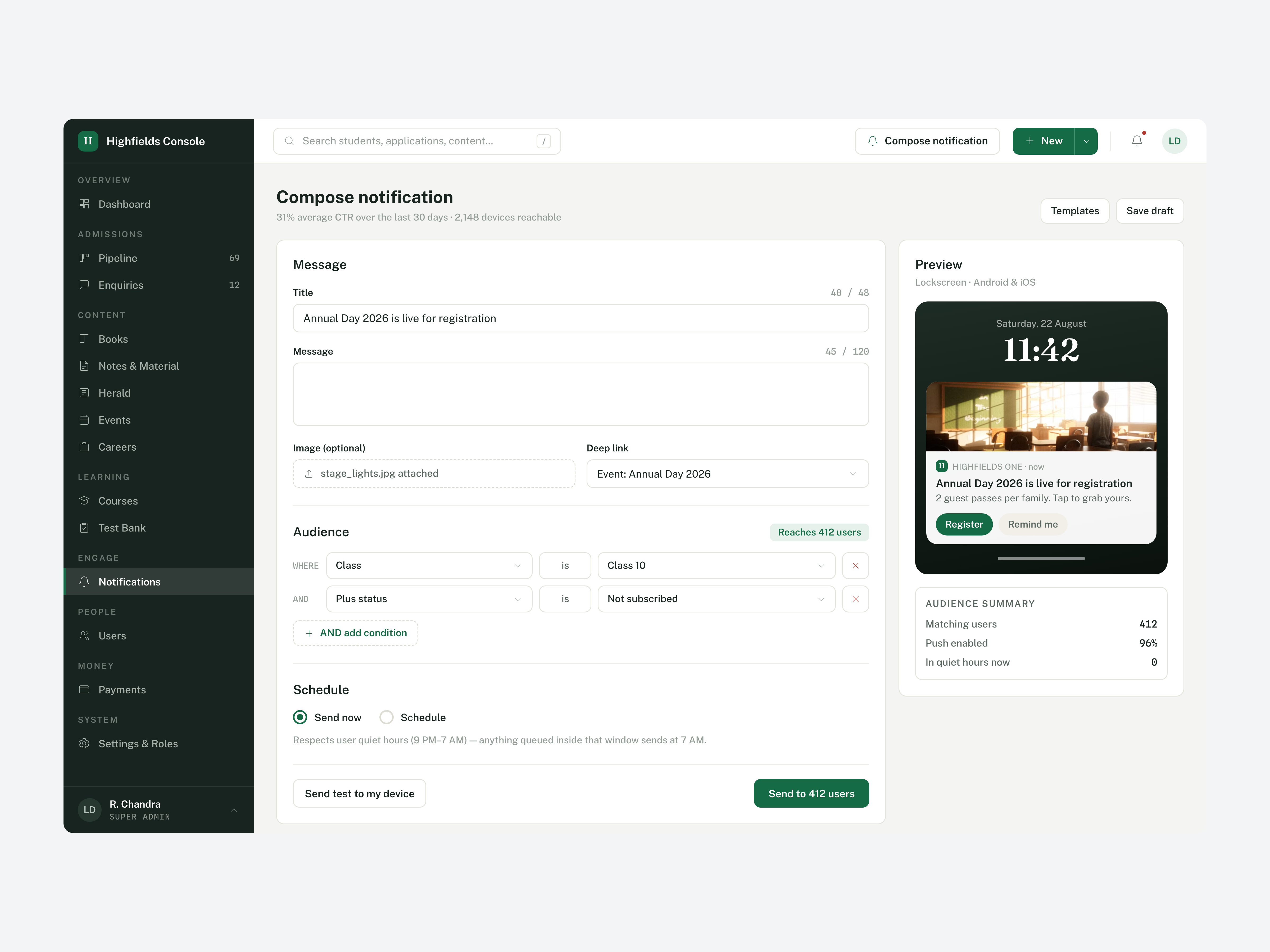The image size is (1270, 952).
Task: Open the New button dropdown arrow
Action: pyautogui.click(x=1086, y=141)
